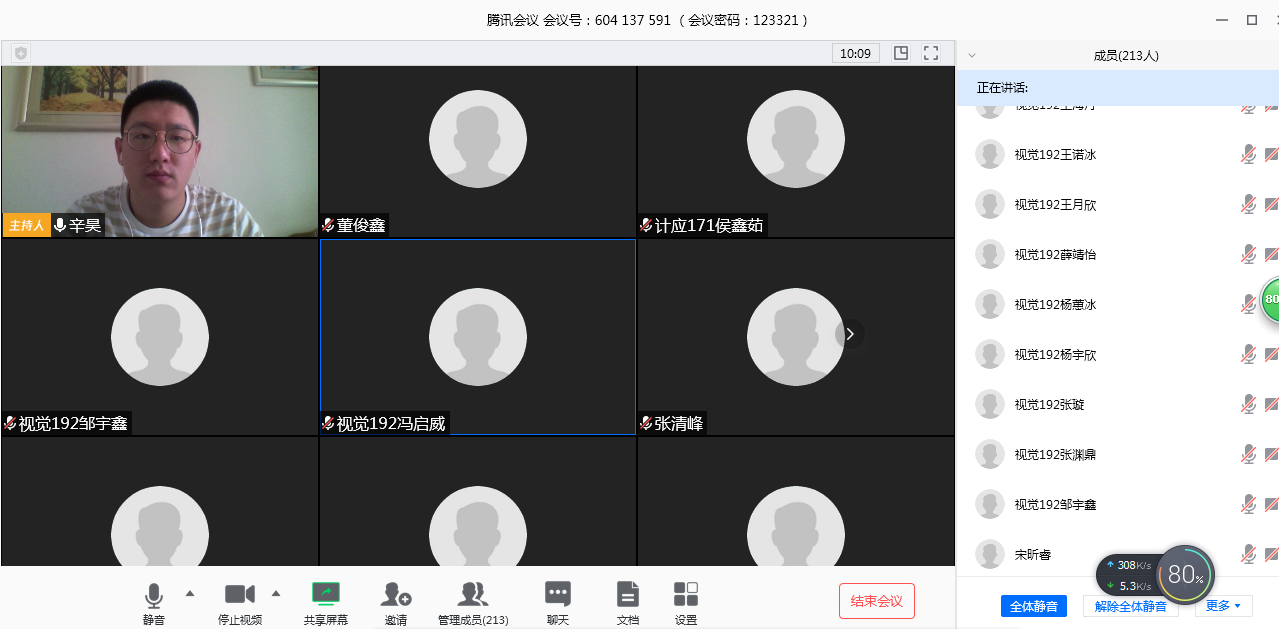The image size is (1279, 629).
Task: Expand audio options arrow next to 静音
Action: click(190, 593)
